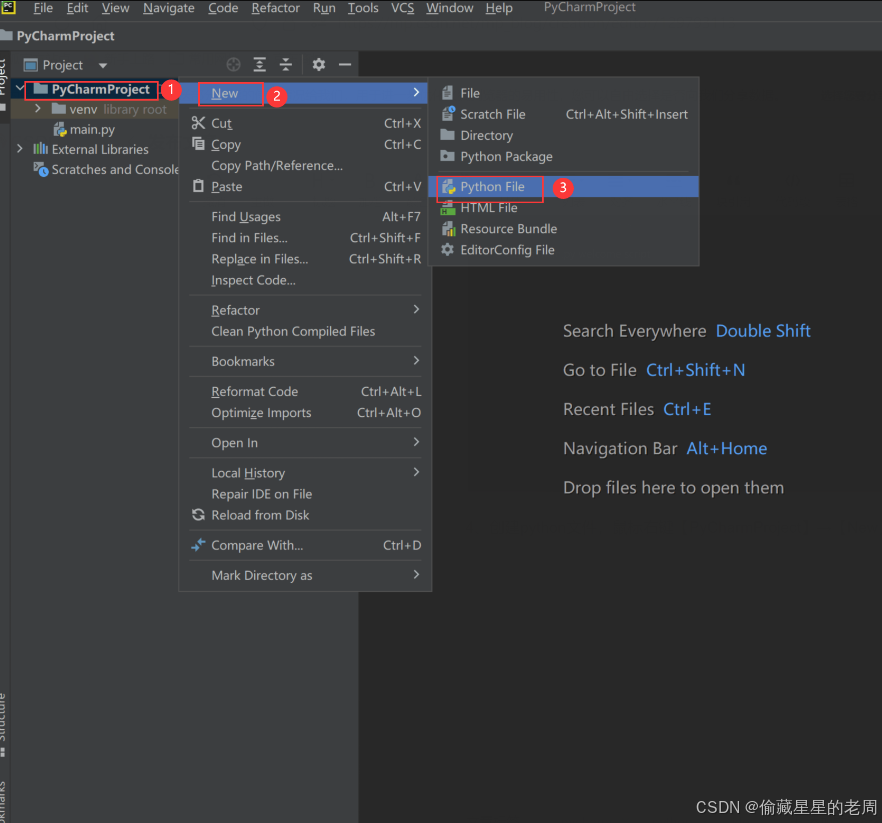
Task: Click the Scratch File icon
Action: [x=448, y=114]
